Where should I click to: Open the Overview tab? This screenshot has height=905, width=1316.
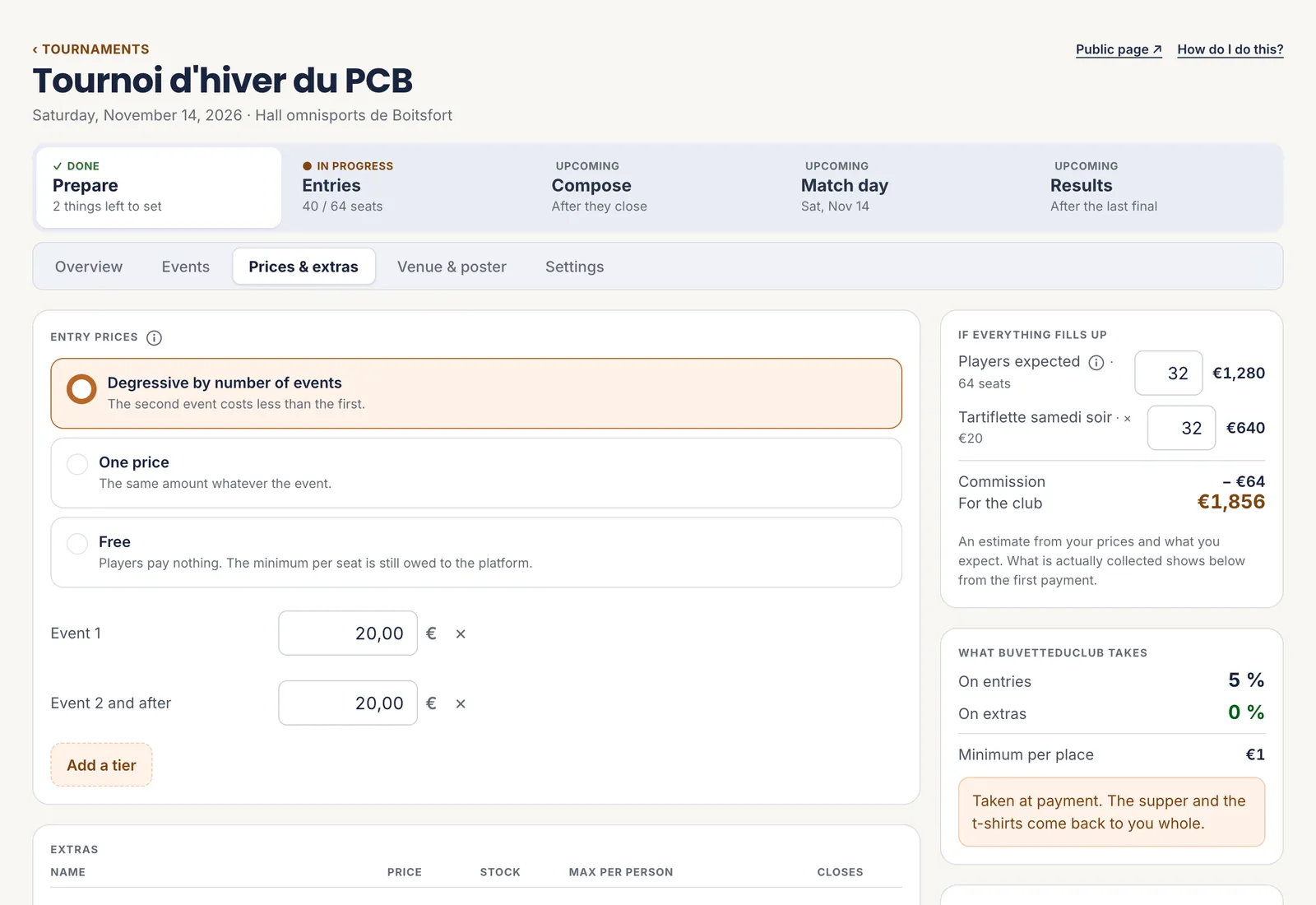[x=89, y=267]
